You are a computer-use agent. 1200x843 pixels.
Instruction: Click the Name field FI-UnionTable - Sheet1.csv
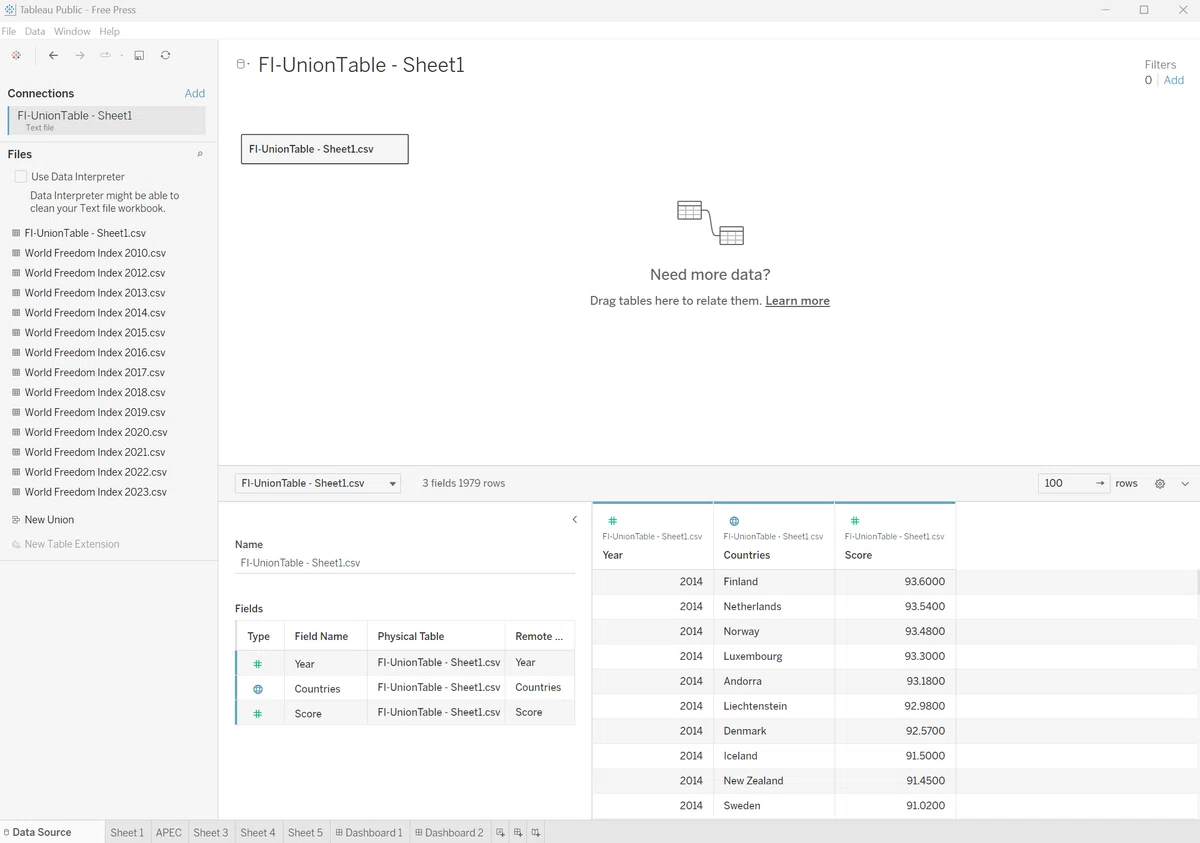pyautogui.click(x=405, y=563)
